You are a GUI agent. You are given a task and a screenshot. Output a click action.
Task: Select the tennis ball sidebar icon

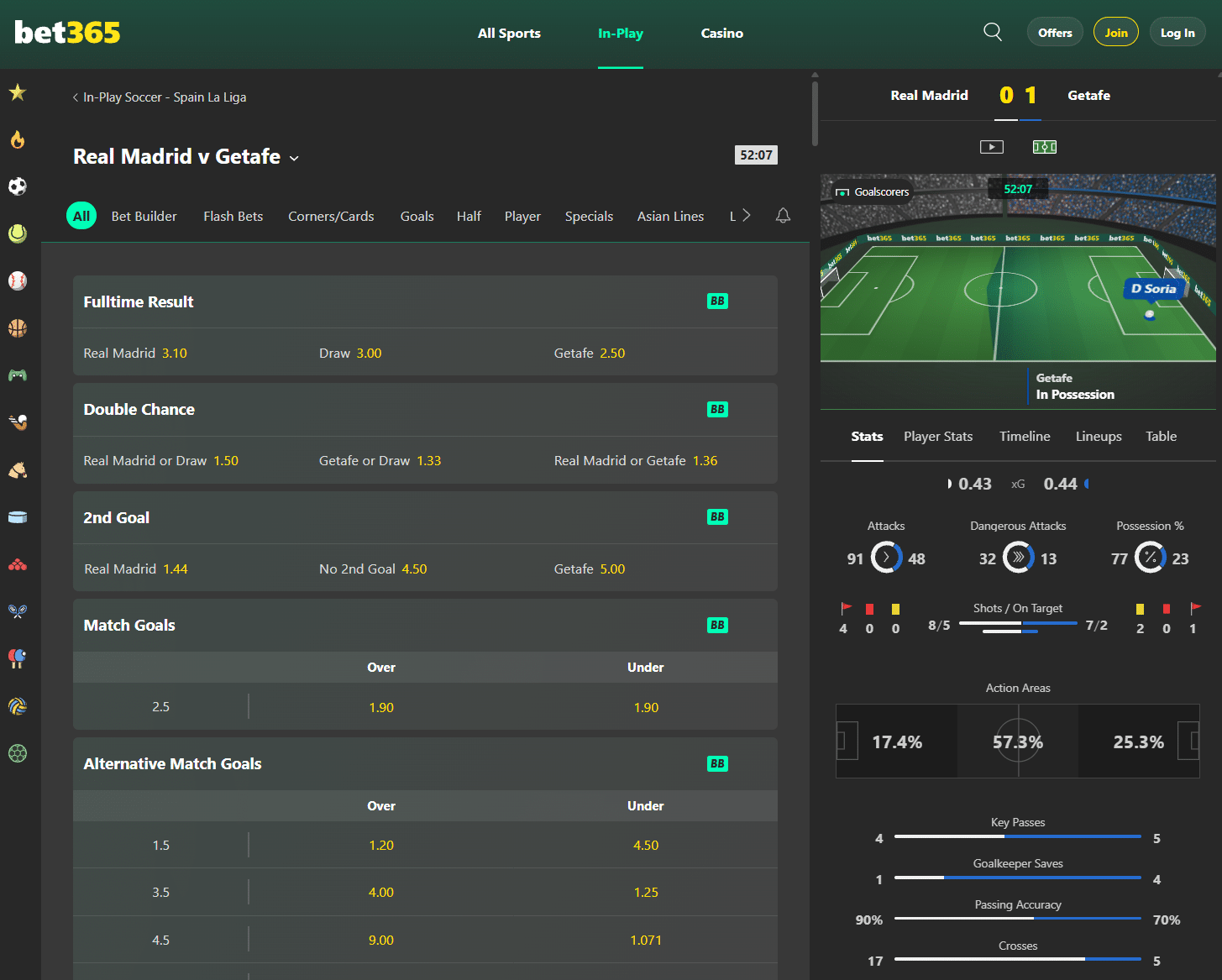[x=18, y=233]
